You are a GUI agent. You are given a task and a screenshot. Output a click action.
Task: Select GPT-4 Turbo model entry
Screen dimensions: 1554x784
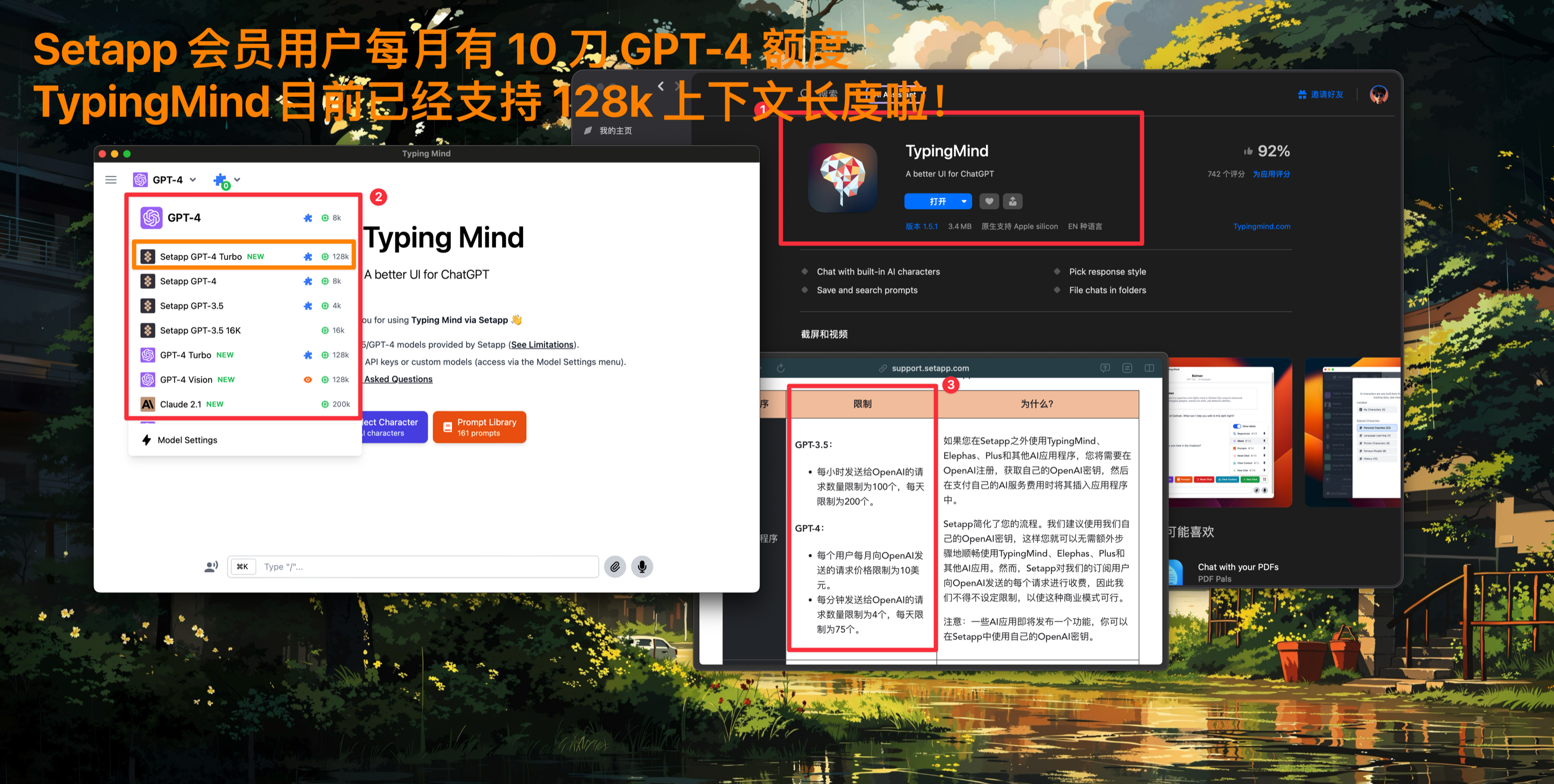[244, 355]
